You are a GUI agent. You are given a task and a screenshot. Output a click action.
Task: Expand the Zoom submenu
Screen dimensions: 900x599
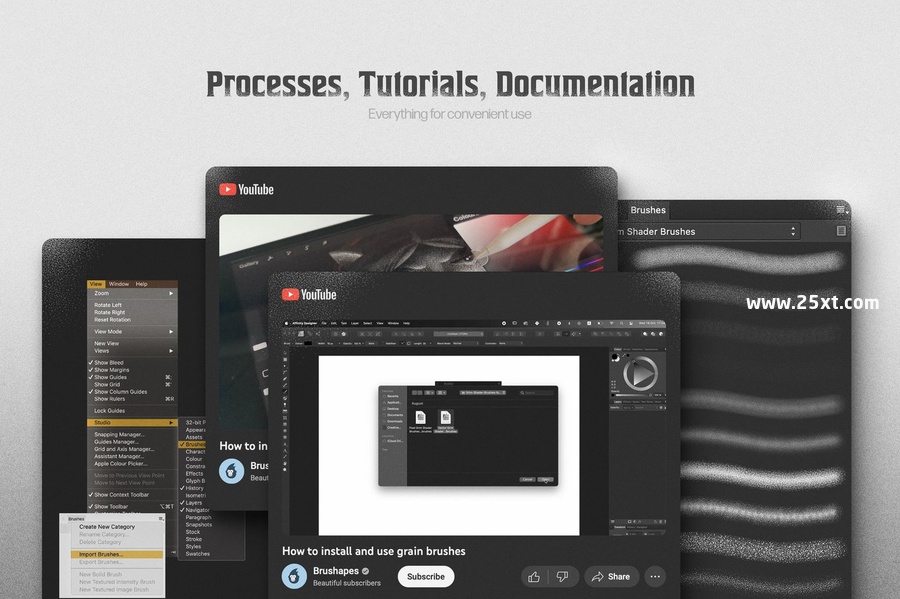[x=132, y=293]
